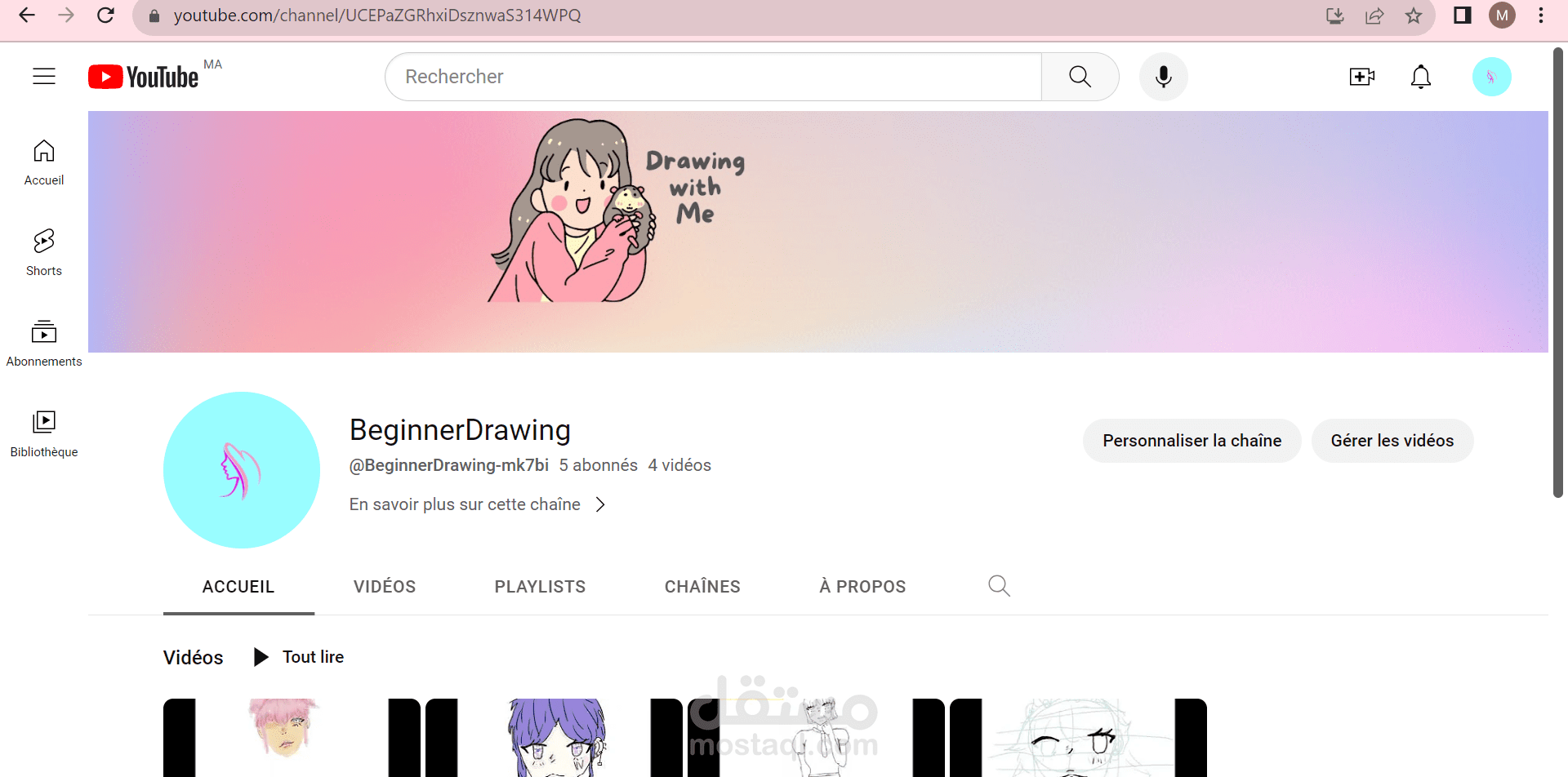Viewport: 1568px width, 777px height.
Task: Open the purple-haired drawing video thumbnail
Action: (554, 738)
